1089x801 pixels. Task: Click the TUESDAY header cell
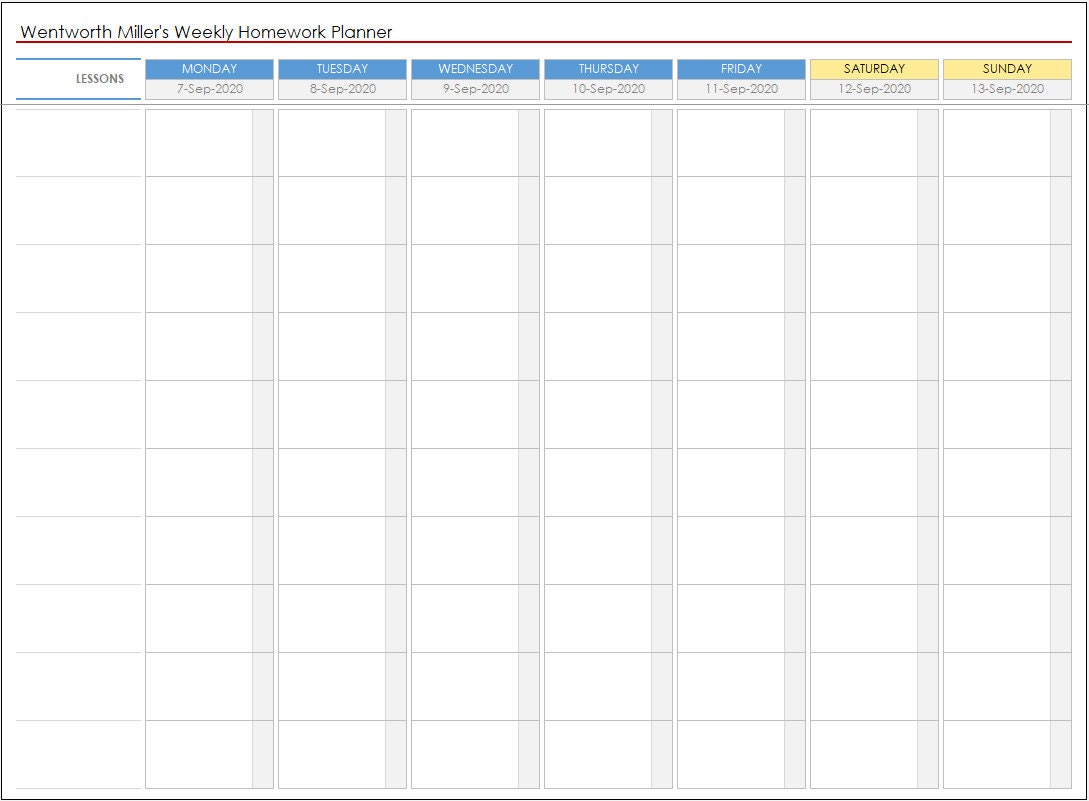(341, 69)
